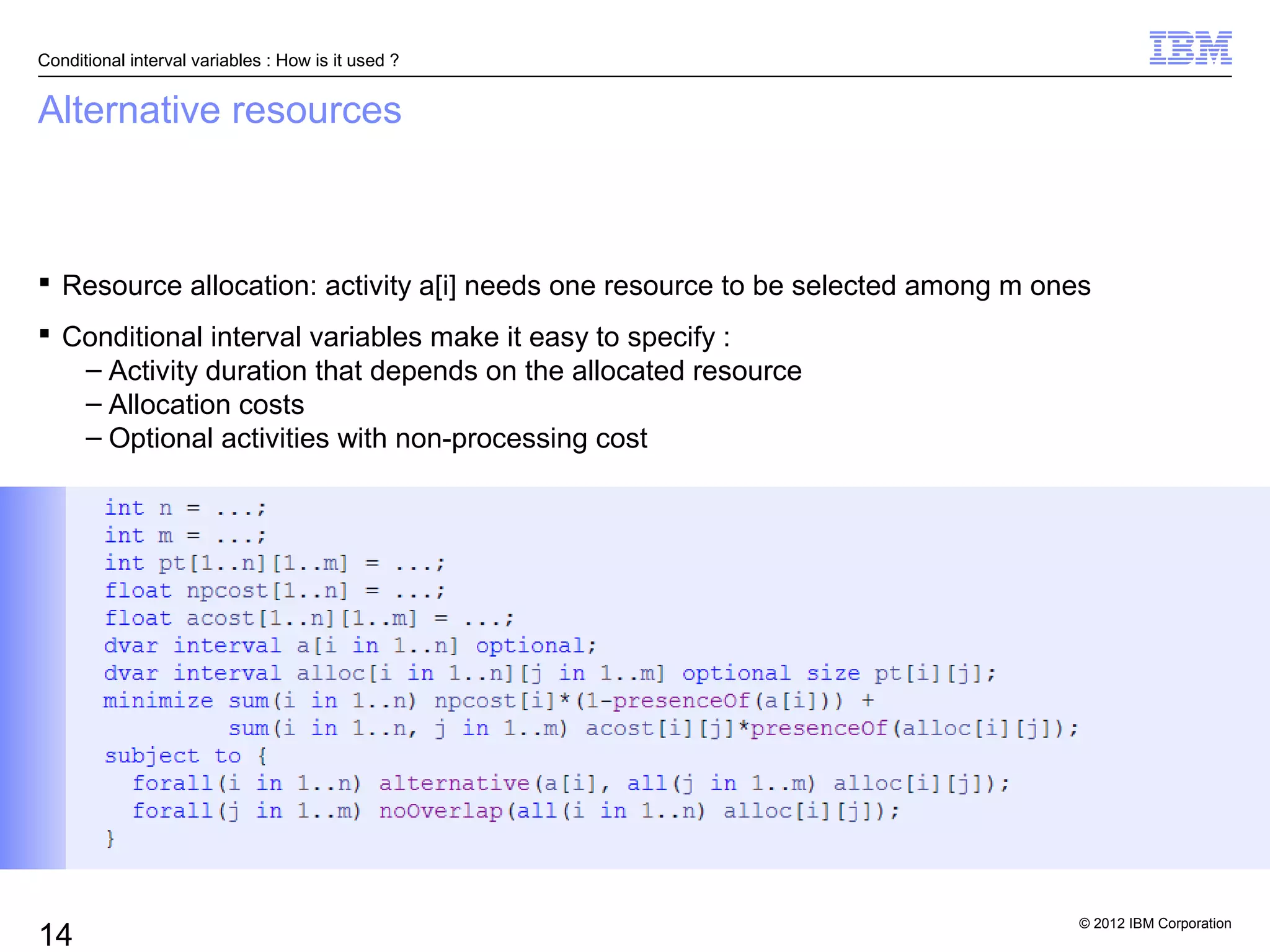Click the 'minimize sum(i in 1..n) npcost' line
This screenshot has height=952, width=1270.
(489, 700)
